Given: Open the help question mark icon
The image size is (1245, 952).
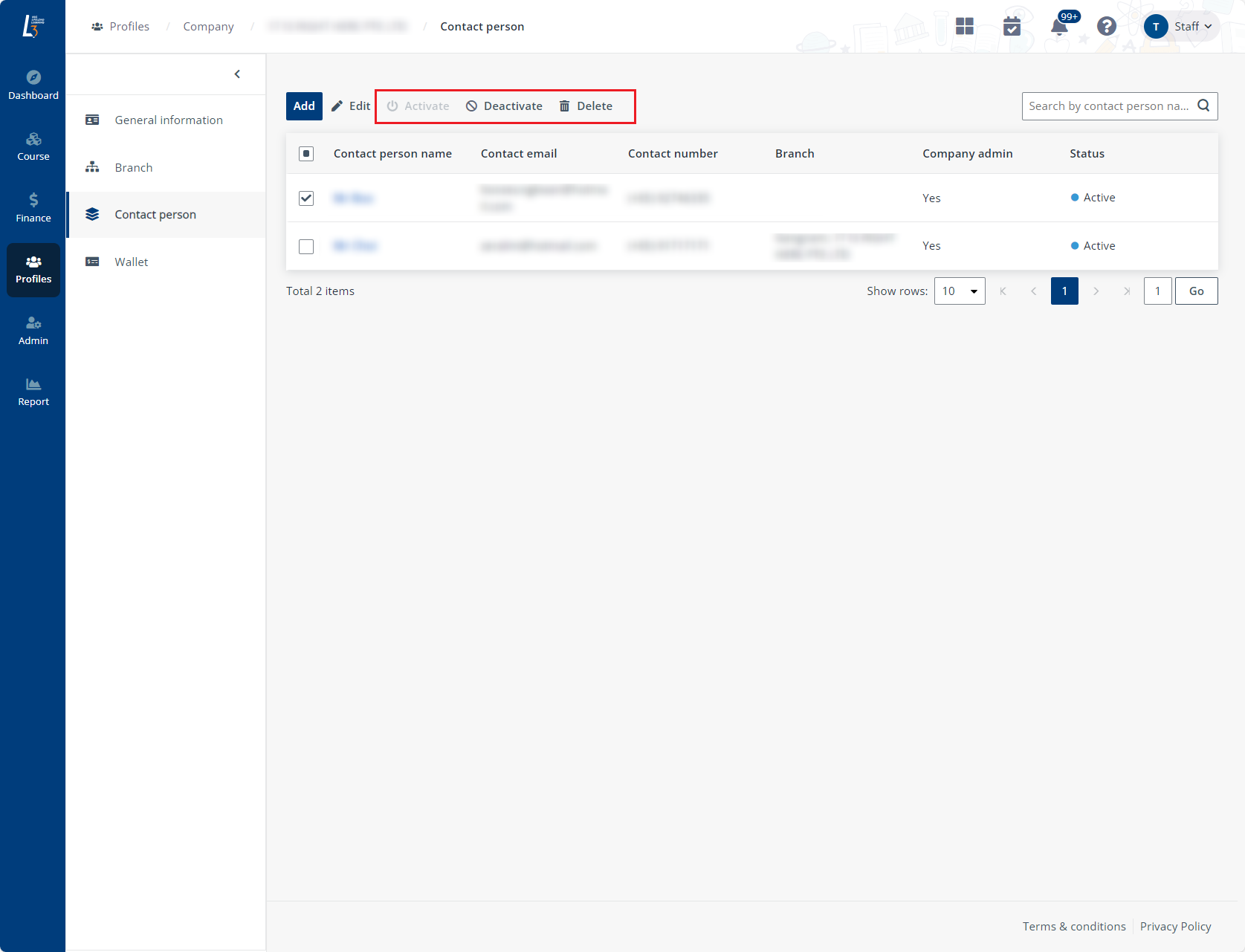Looking at the screenshot, I should [1106, 27].
